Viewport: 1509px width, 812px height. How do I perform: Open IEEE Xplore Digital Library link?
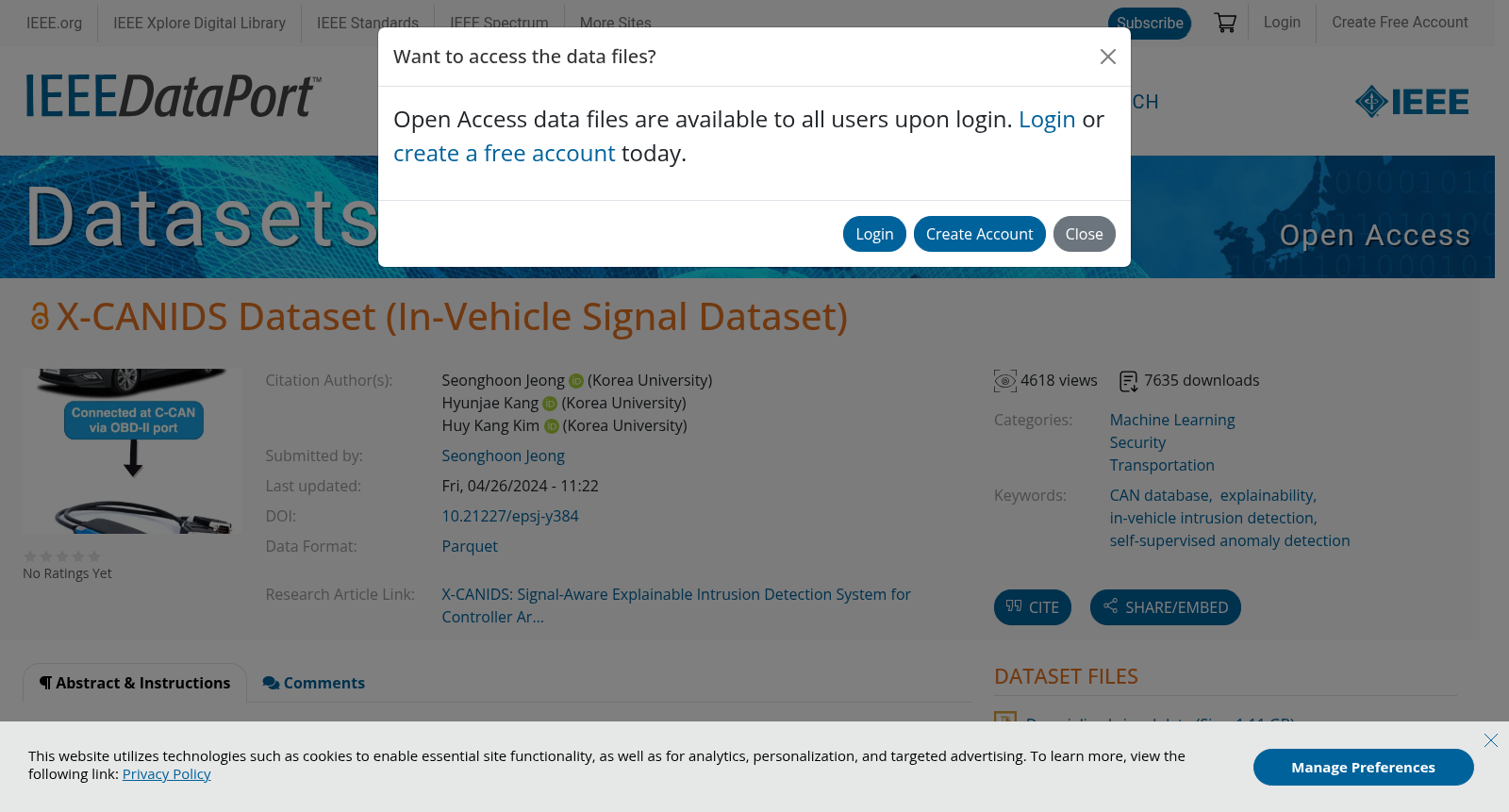click(x=199, y=24)
